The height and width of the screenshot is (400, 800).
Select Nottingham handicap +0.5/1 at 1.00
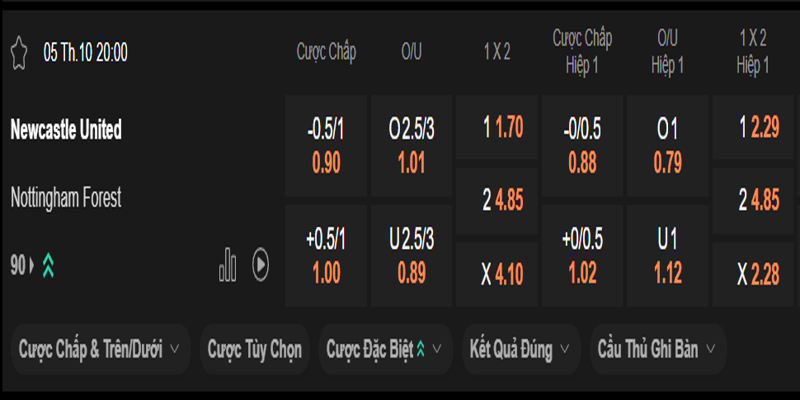tap(325, 256)
